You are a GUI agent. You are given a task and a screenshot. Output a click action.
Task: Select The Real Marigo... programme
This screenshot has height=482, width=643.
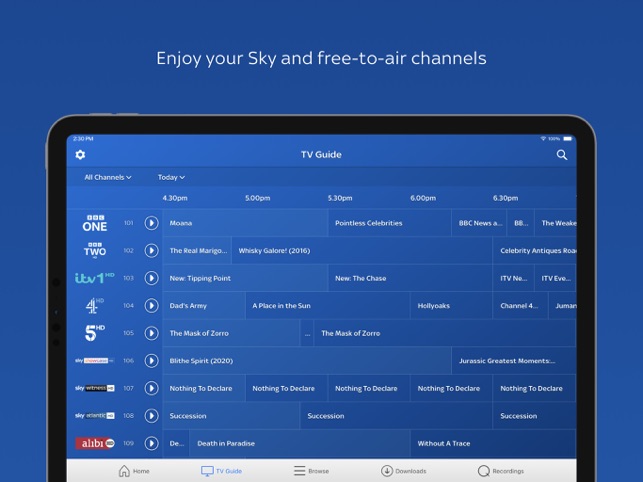(x=197, y=251)
